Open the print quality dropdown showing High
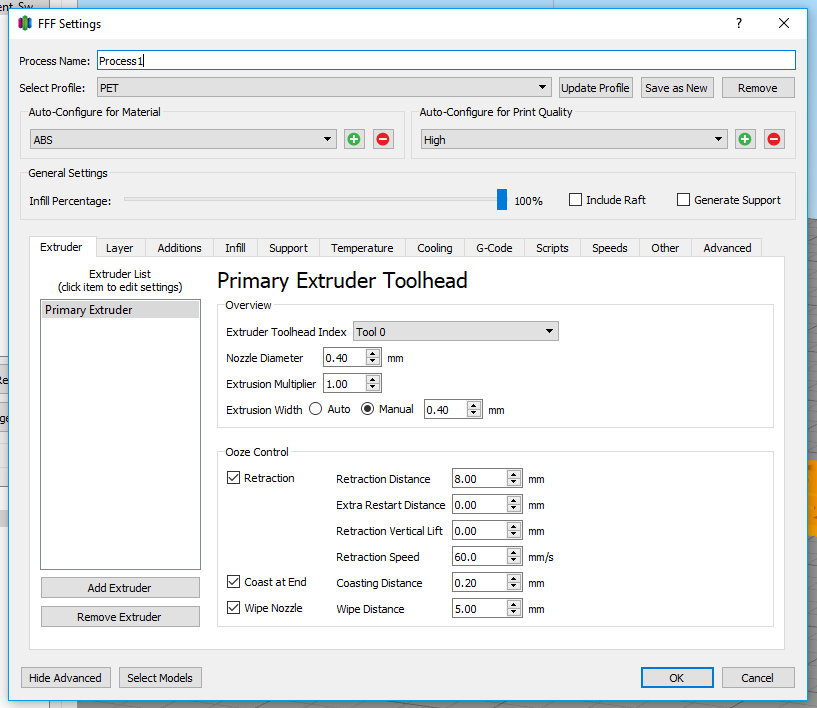Image resolution: width=817 pixels, height=708 pixels. 574,139
